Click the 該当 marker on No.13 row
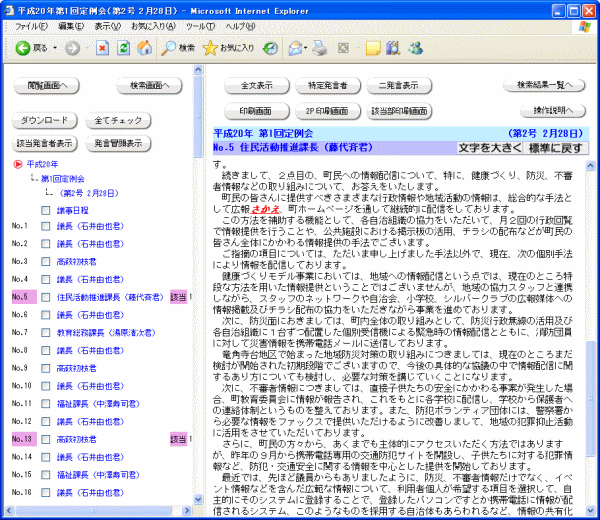Viewport: 600px width, 520px height. pos(179,439)
